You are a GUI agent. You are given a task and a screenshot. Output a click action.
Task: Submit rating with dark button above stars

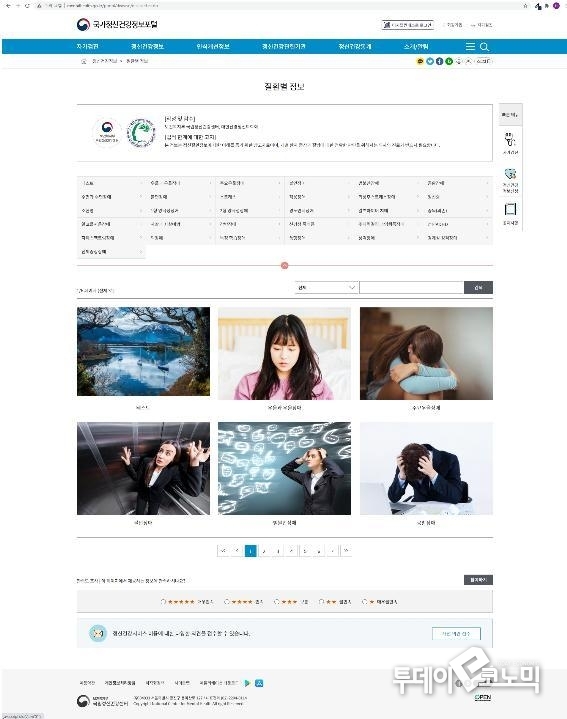point(478,580)
